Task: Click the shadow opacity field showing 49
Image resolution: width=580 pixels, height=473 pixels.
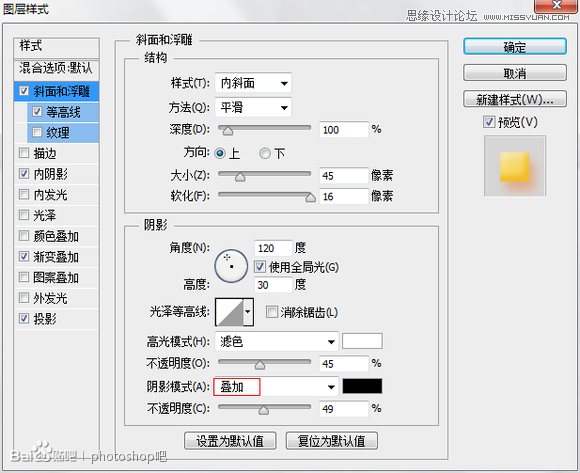Action: [344, 409]
